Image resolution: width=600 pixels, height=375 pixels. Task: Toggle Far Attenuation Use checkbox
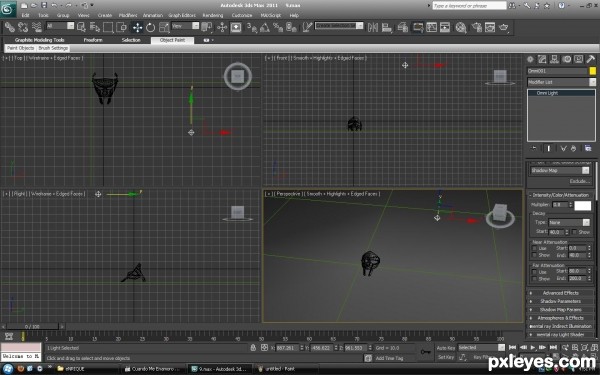[x=535, y=272]
